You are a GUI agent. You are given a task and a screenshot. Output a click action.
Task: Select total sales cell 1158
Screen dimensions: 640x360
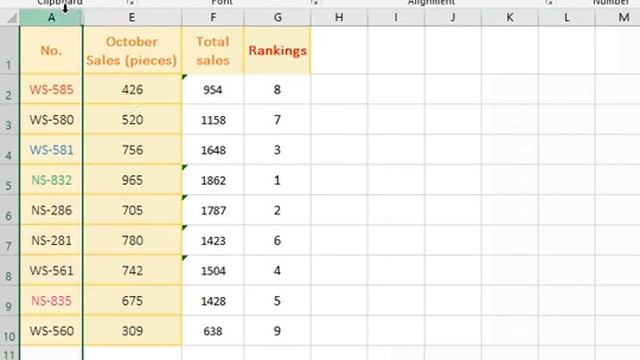213,120
